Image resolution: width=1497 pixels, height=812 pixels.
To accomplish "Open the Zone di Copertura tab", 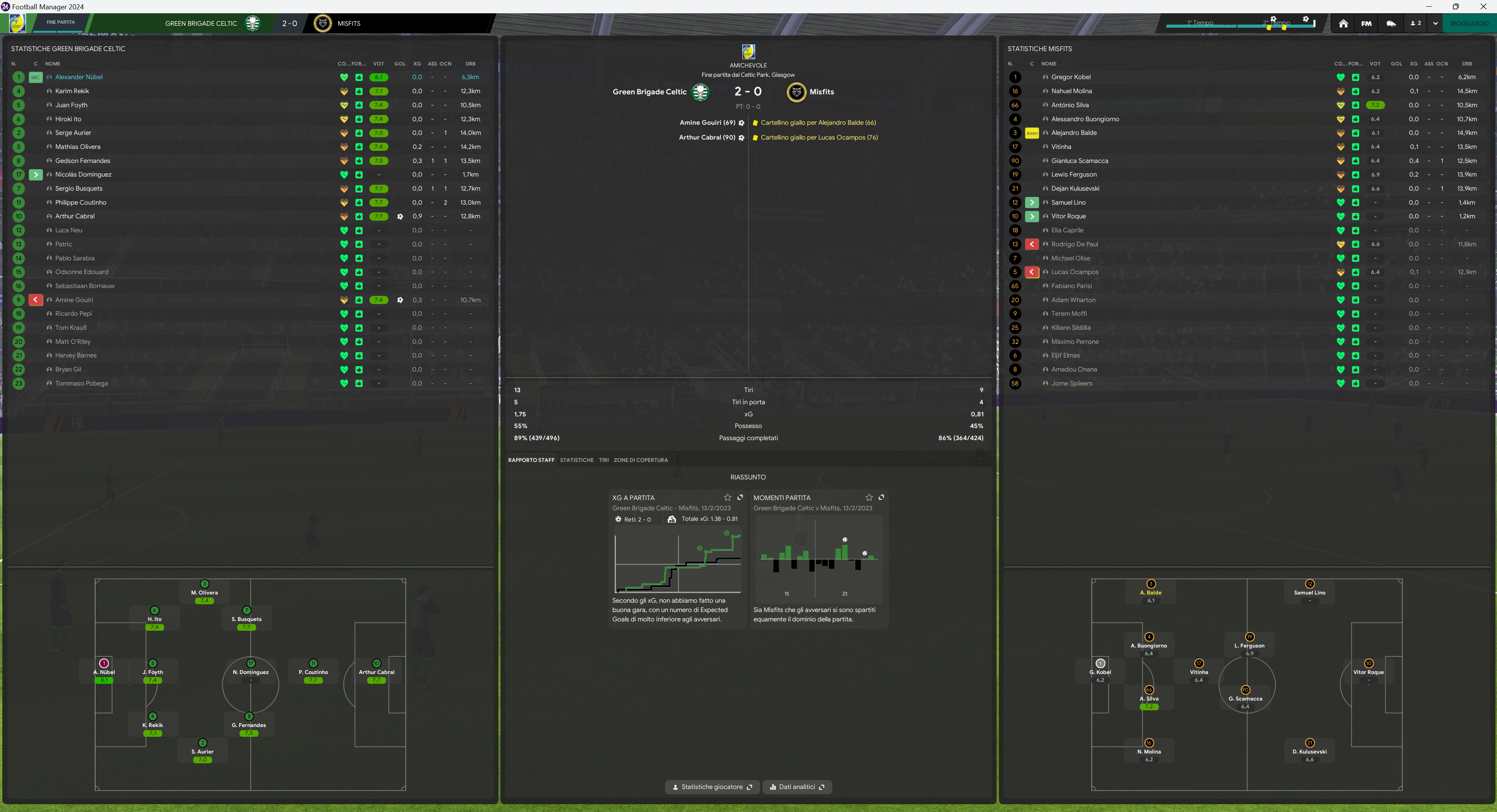I will [x=640, y=460].
